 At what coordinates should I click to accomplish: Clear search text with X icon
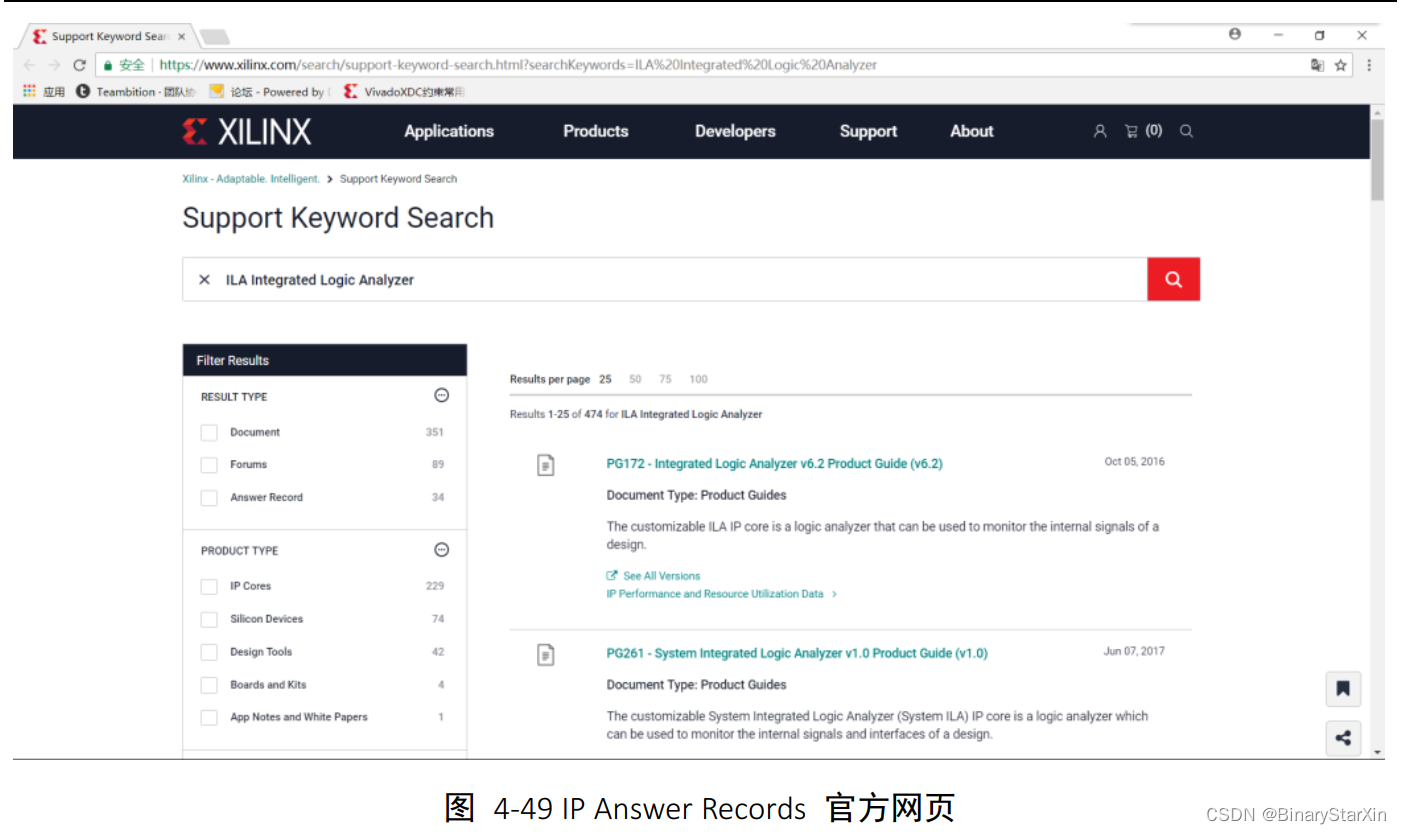click(x=204, y=280)
